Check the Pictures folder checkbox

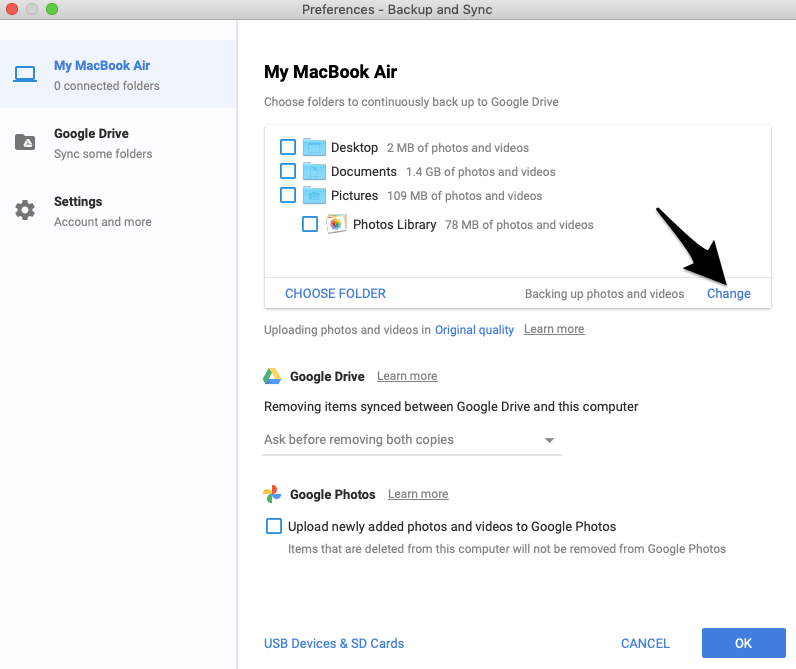click(288, 195)
